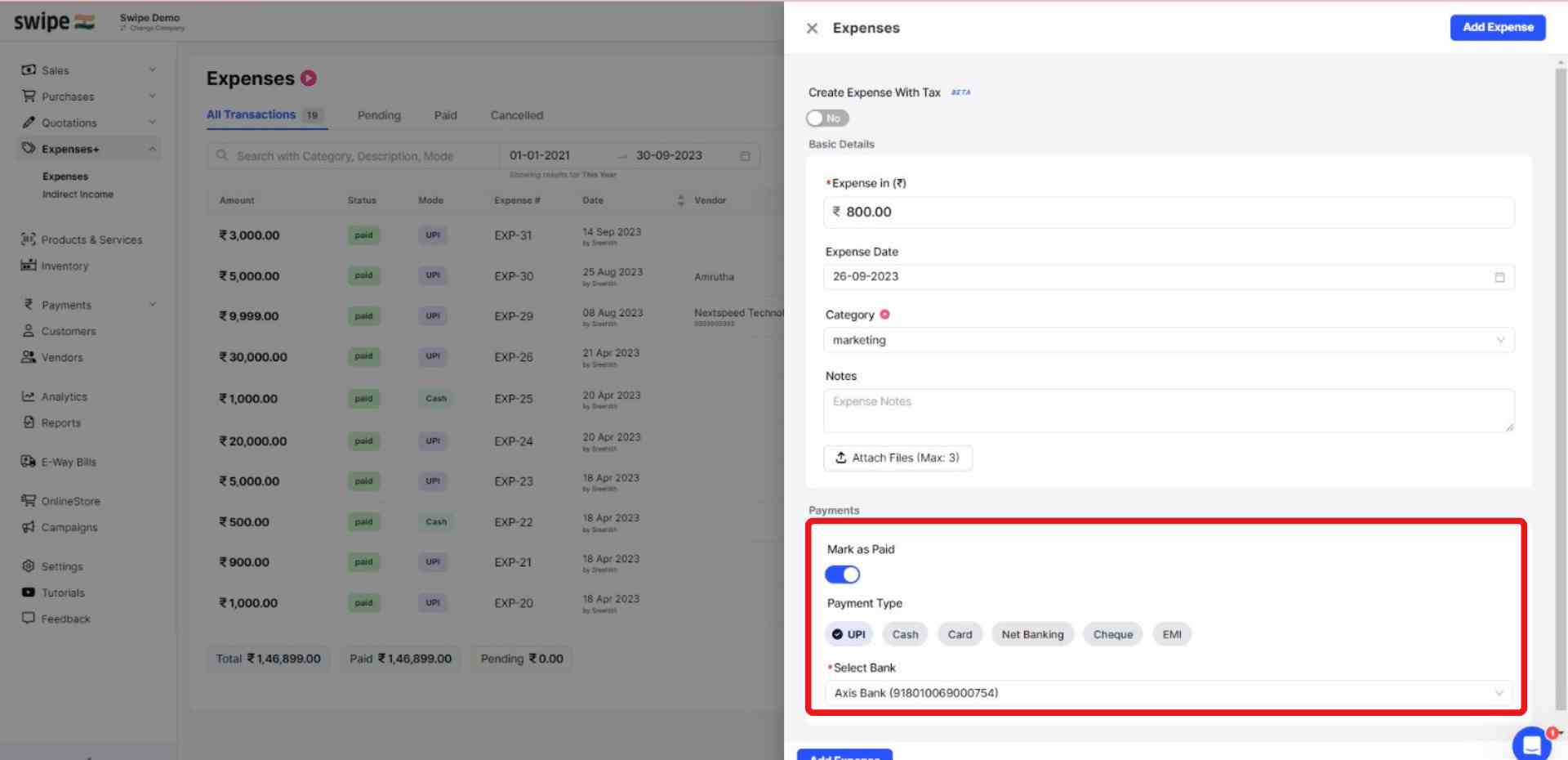Click the Expense Date input 26-09-2023
This screenshot has height=760, width=1568.
point(1169,277)
